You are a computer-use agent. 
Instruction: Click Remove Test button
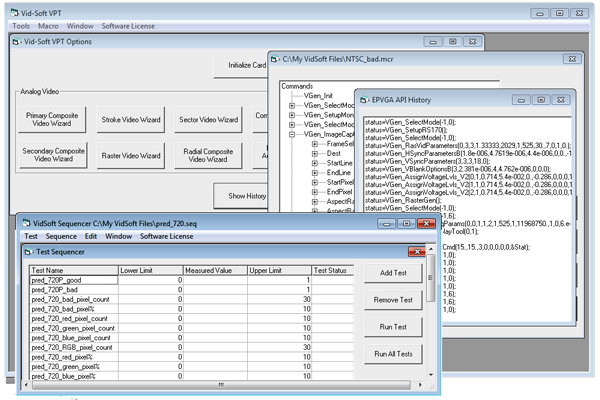click(x=393, y=300)
